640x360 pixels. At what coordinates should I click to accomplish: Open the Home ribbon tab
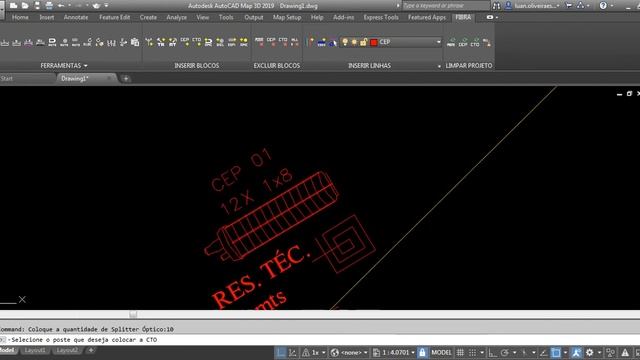pos(20,17)
